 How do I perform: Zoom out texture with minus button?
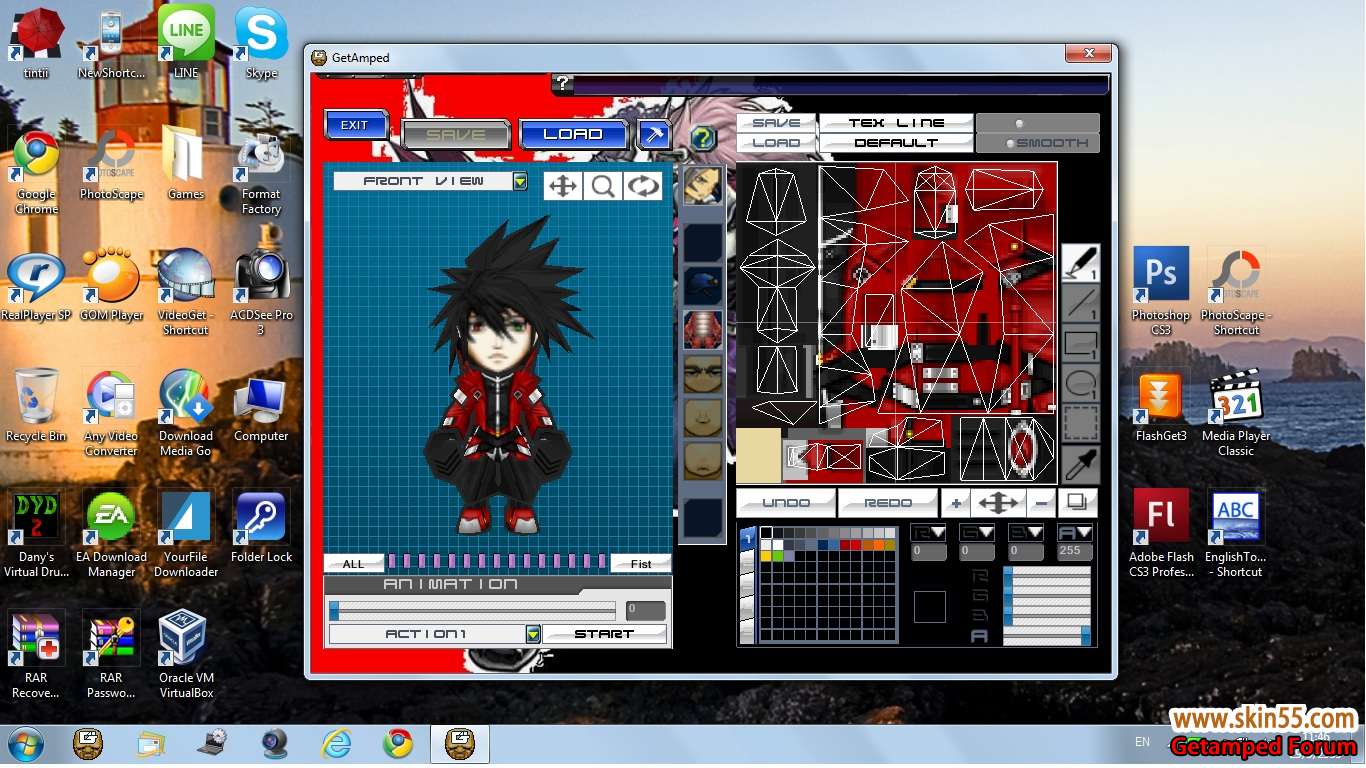point(1042,503)
